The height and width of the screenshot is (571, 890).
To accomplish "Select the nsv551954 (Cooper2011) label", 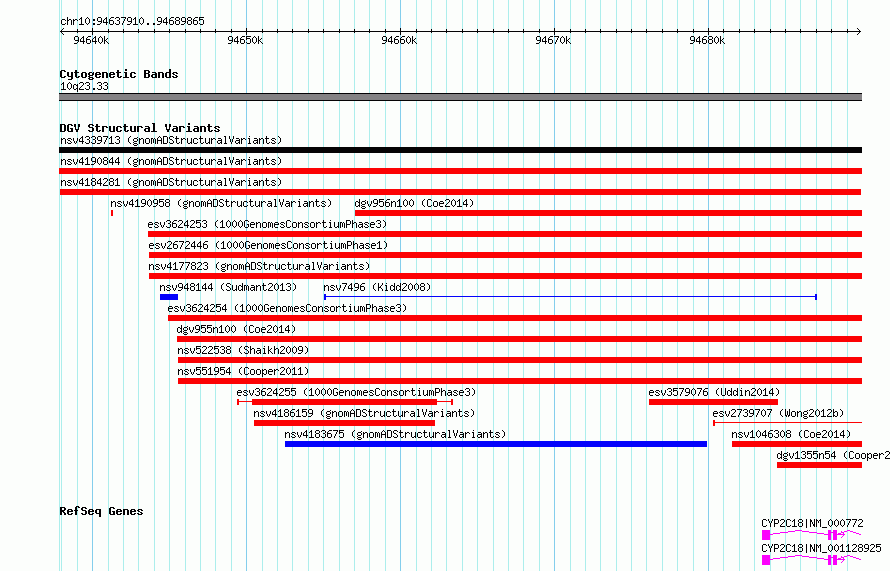I will [243, 371].
